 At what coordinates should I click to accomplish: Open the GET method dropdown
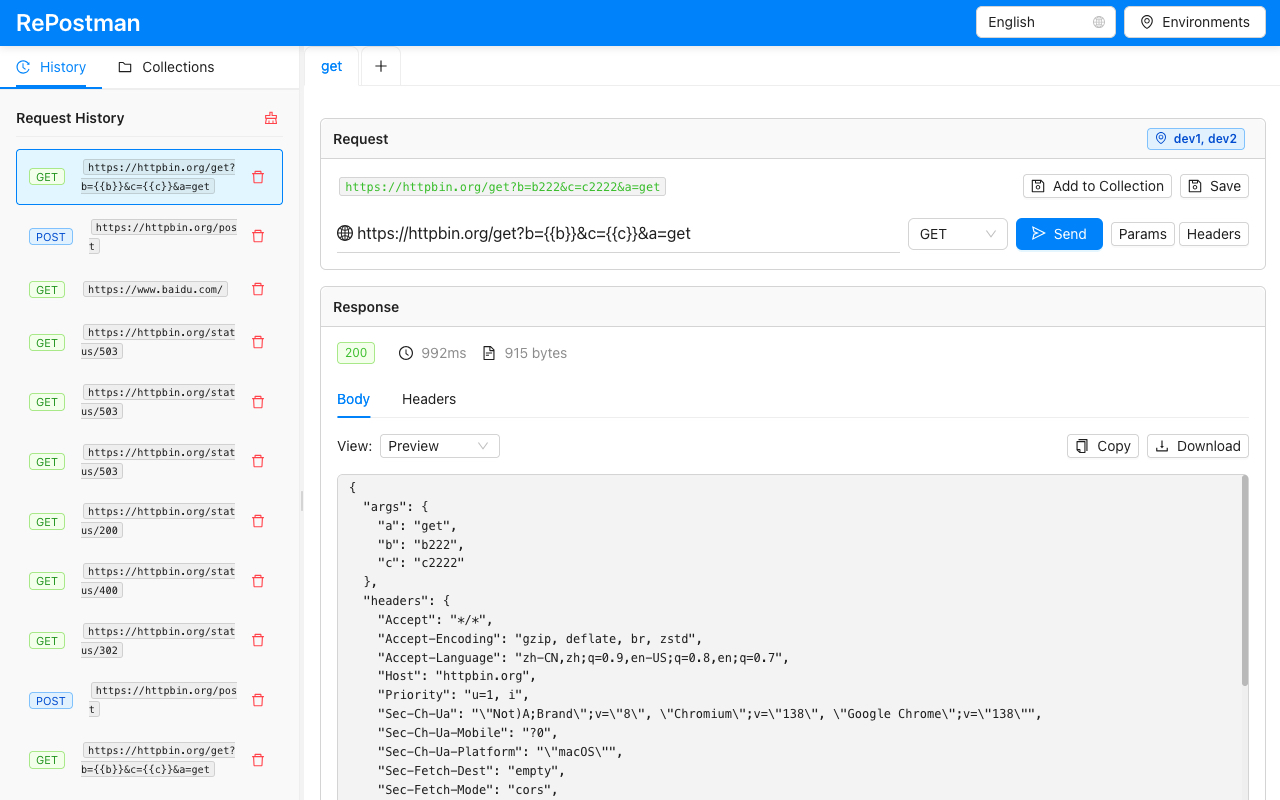click(x=957, y=234)
